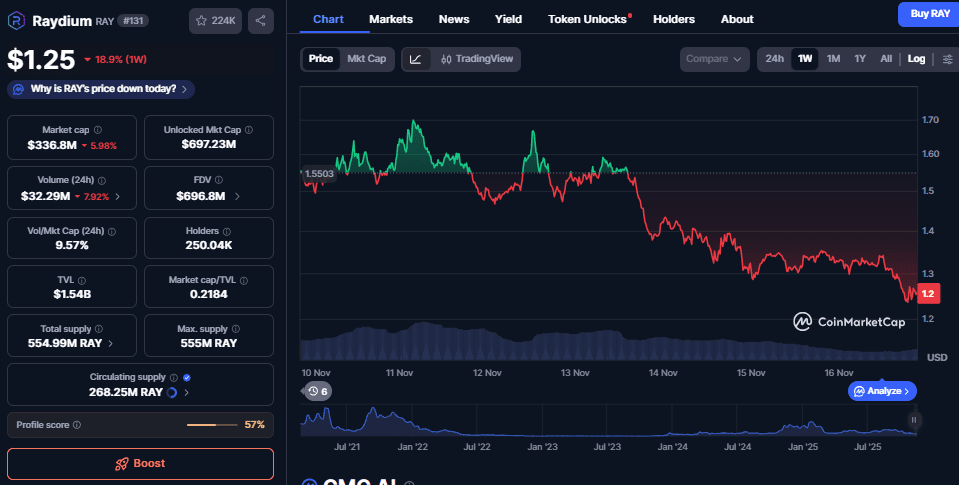Viewport: 959px width, 485px height.
Task: Click the history events badge showing 6
Action: tap(318, 391)
